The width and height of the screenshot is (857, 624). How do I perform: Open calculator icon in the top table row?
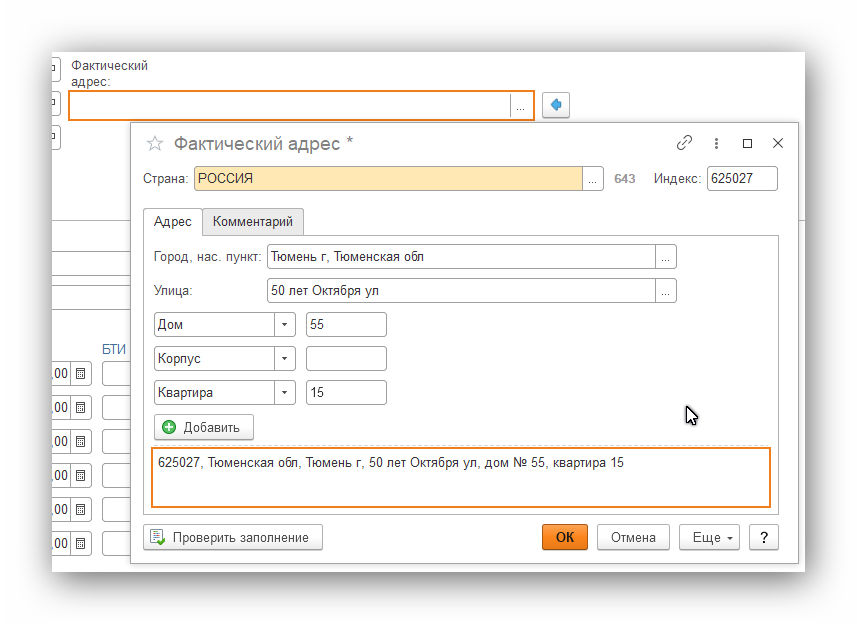(81, 374)
